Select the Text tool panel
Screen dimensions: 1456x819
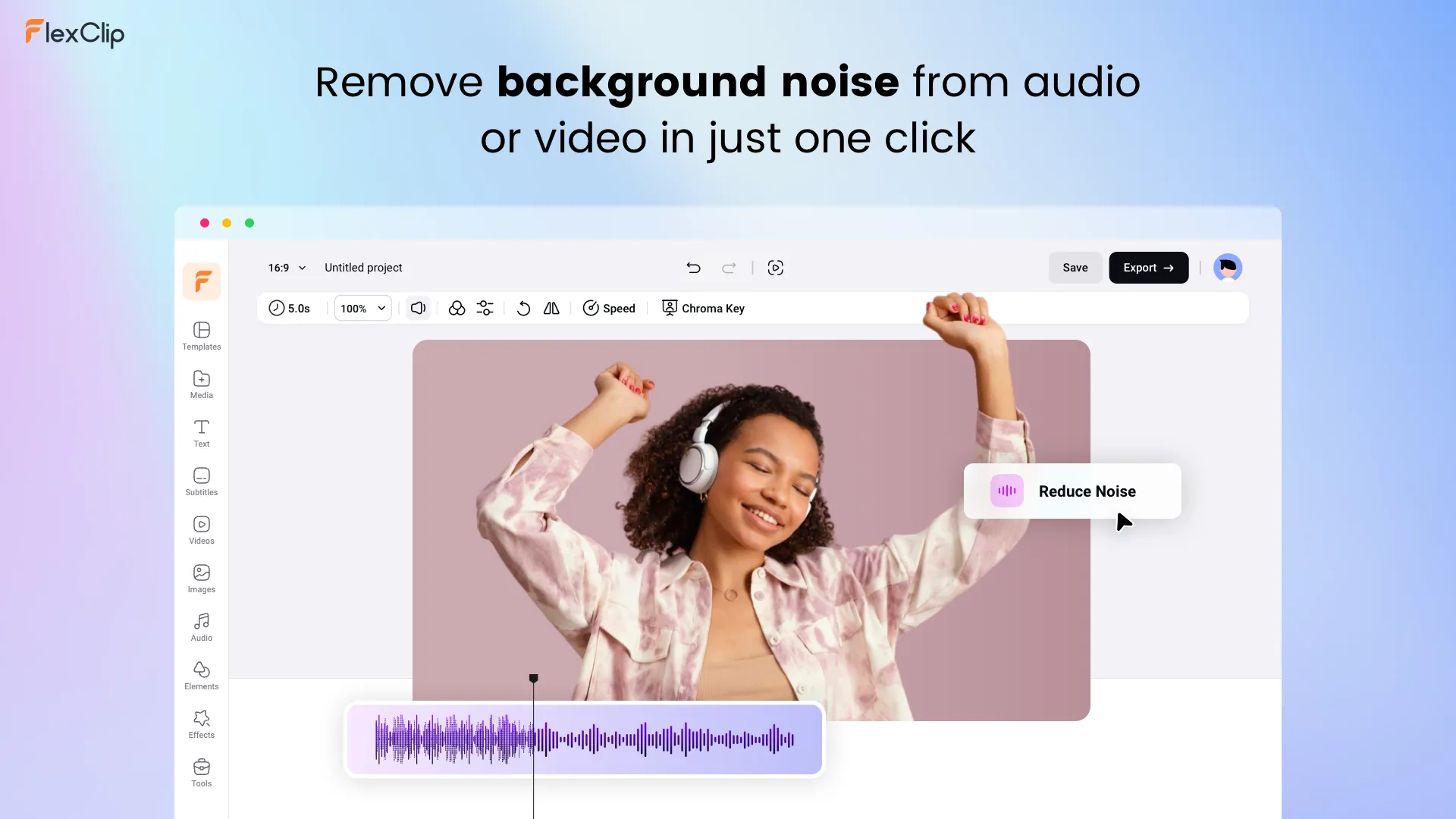coord(201,432)
